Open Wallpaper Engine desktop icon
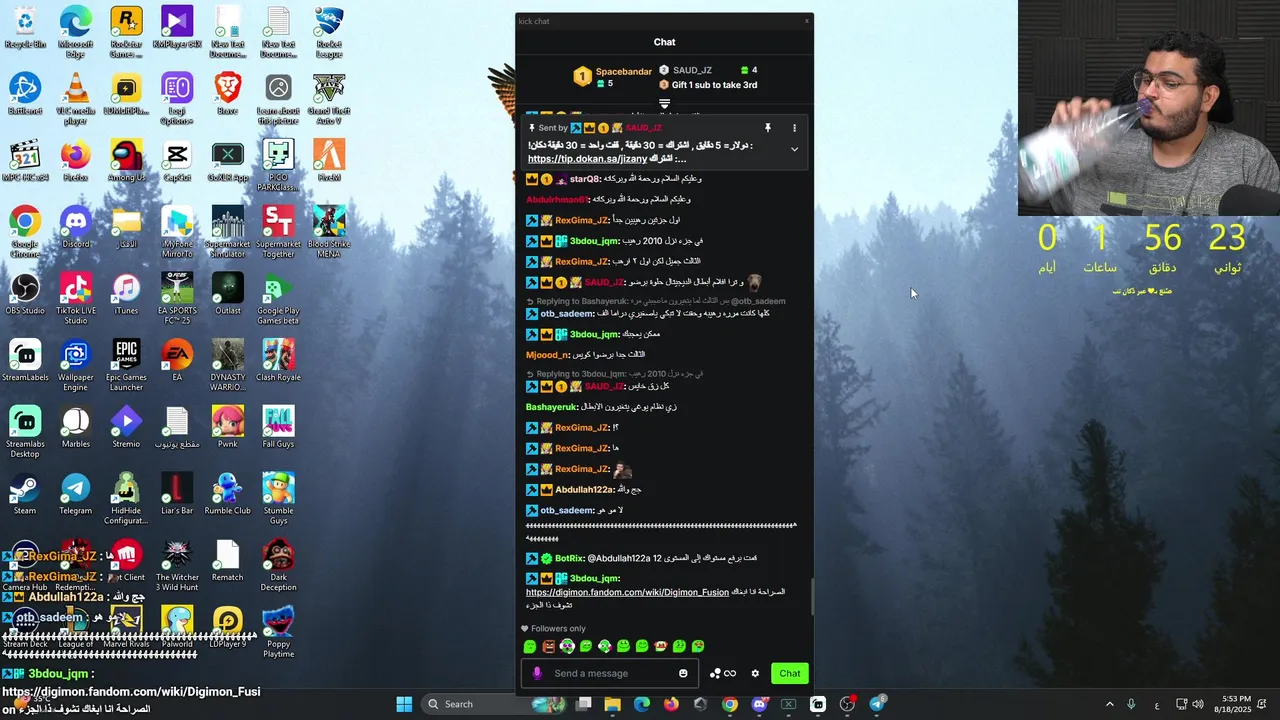Screen dimensions: 1280x720 [x=75, y=365]
